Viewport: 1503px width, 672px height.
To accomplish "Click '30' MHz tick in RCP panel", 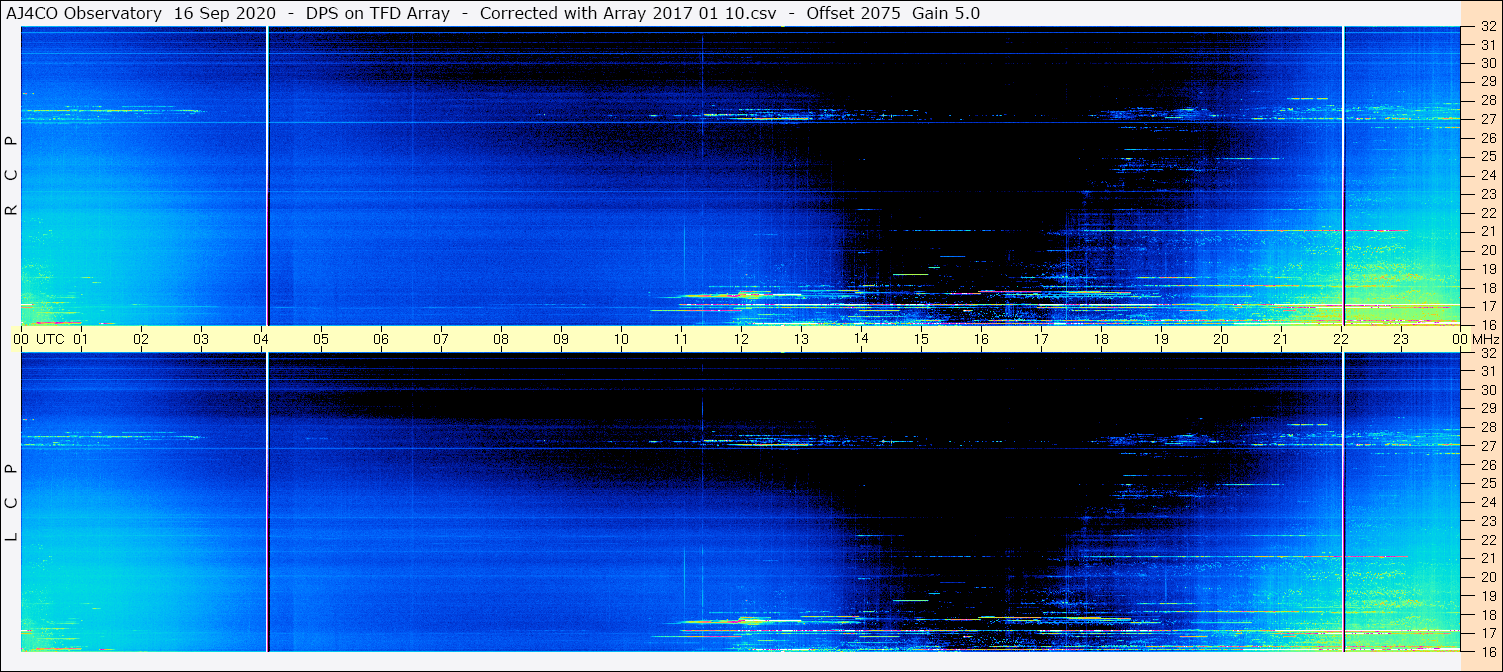I will pos(1488,63).
